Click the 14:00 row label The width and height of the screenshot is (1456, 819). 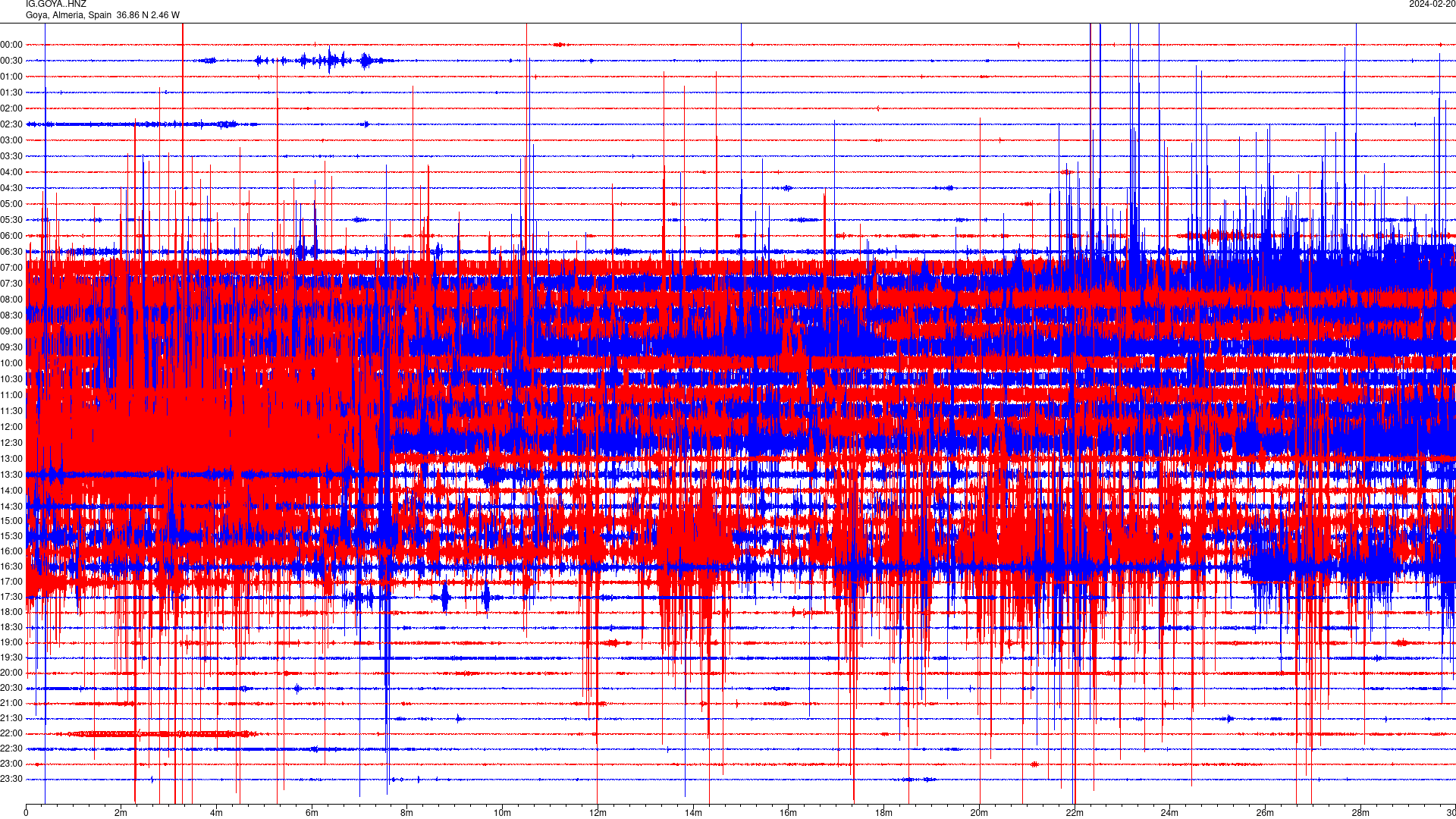tap(11, 491)
